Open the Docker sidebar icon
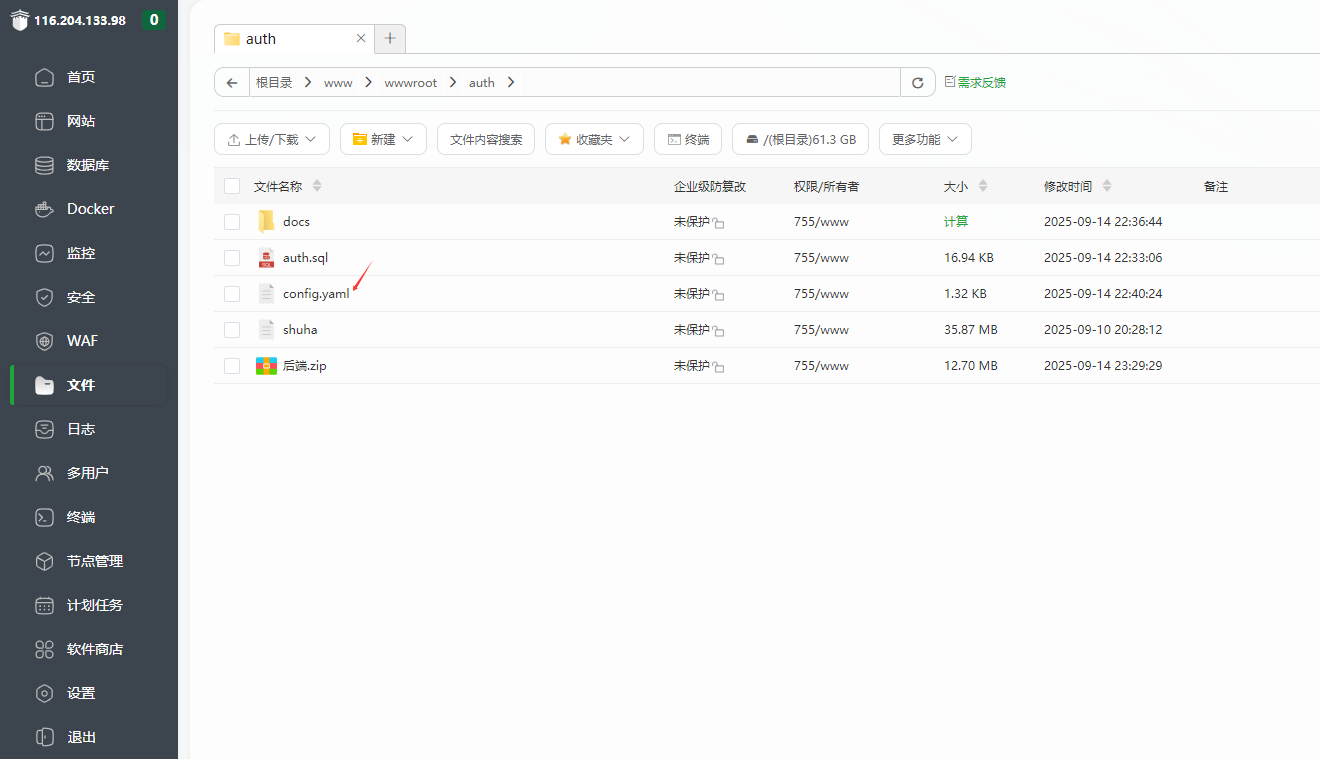 (44, 209)
